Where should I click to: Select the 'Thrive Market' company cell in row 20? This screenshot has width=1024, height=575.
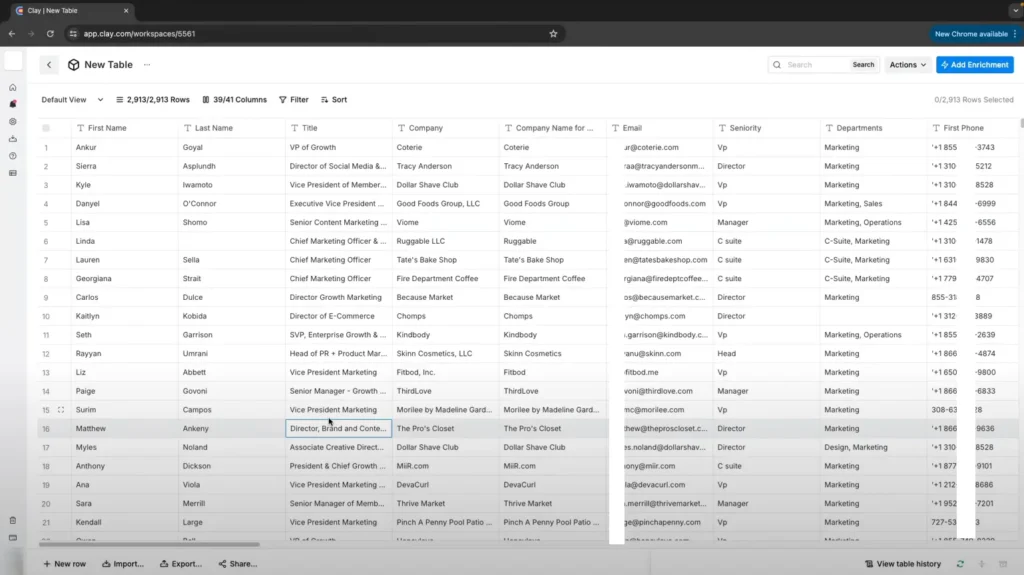coord(446,504)
